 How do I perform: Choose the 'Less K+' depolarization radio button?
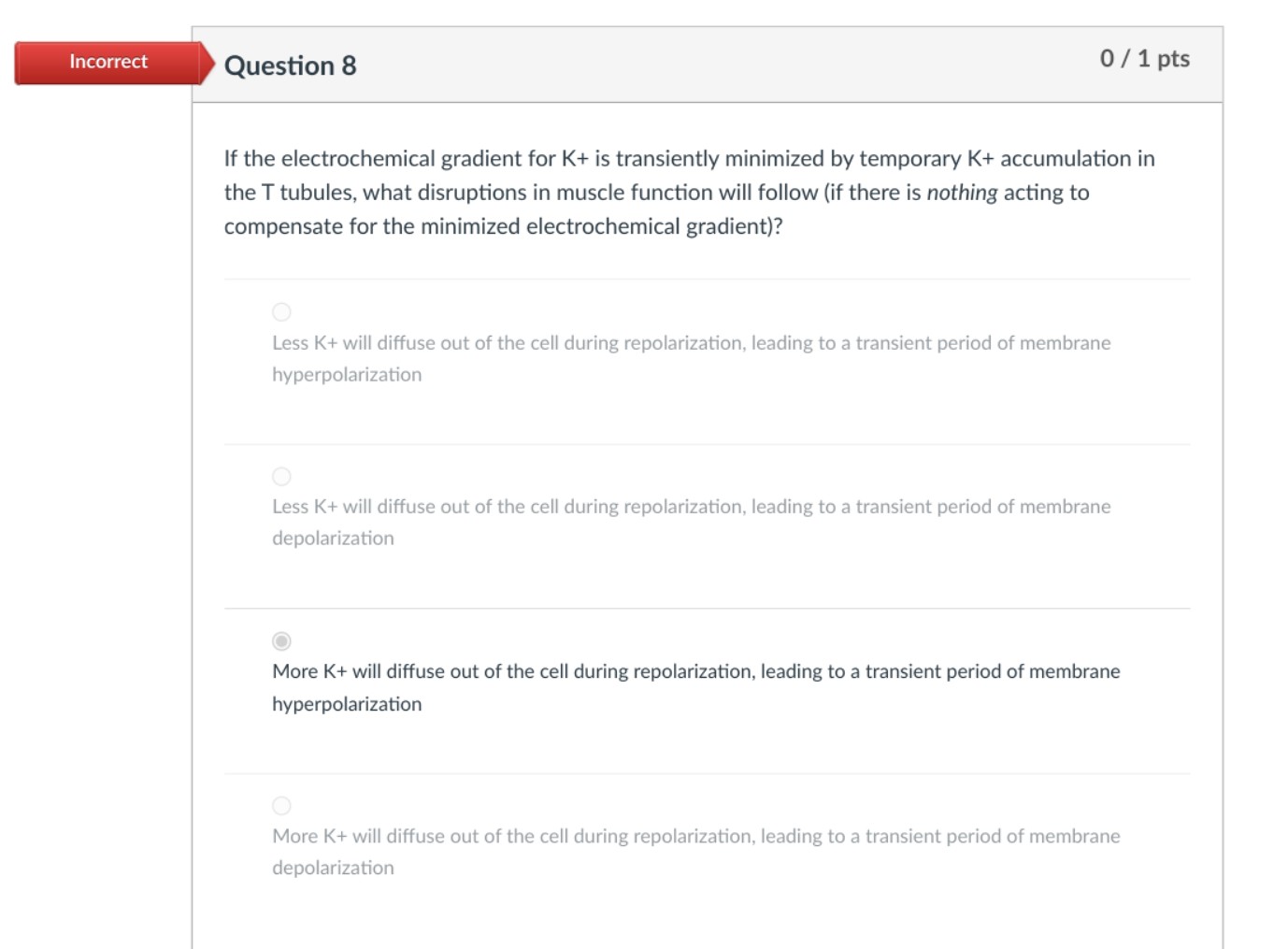tap(281, 476)
